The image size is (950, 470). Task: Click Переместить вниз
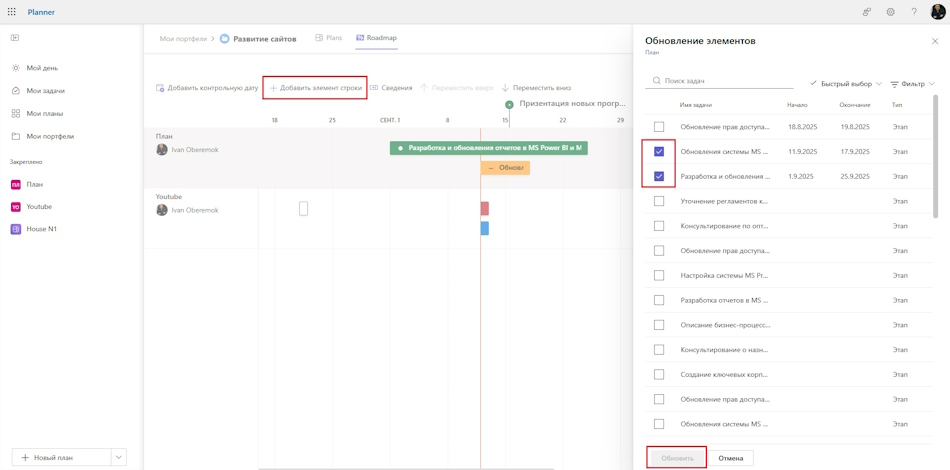pos(536,88)
